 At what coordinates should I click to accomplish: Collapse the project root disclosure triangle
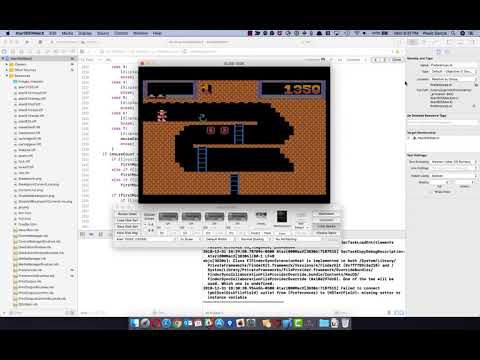click(x=3, y=59)
